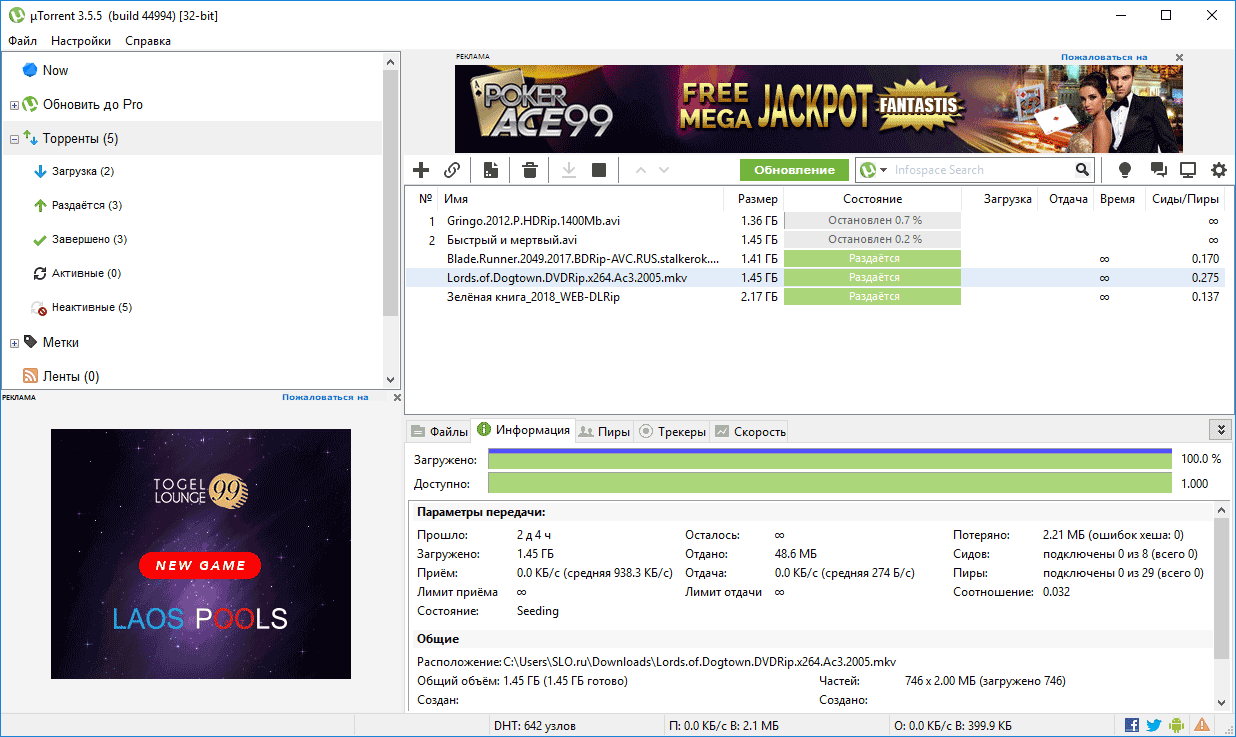1236x737 pixels.
Task: Create new torrent file icon
Action: pyautogui.click(x=491, y=170)
